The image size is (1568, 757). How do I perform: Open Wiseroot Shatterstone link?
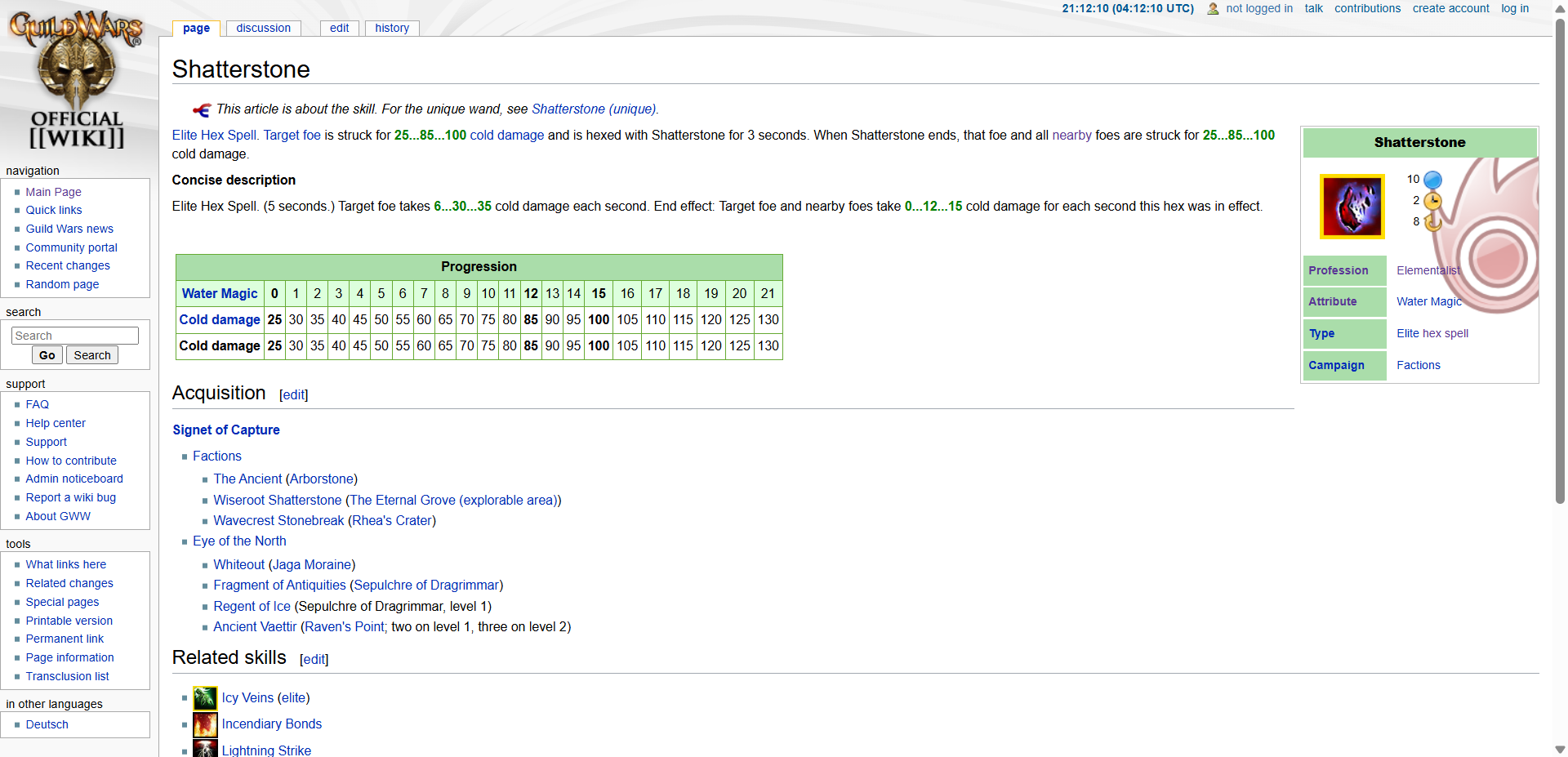[x=278, y=501]
